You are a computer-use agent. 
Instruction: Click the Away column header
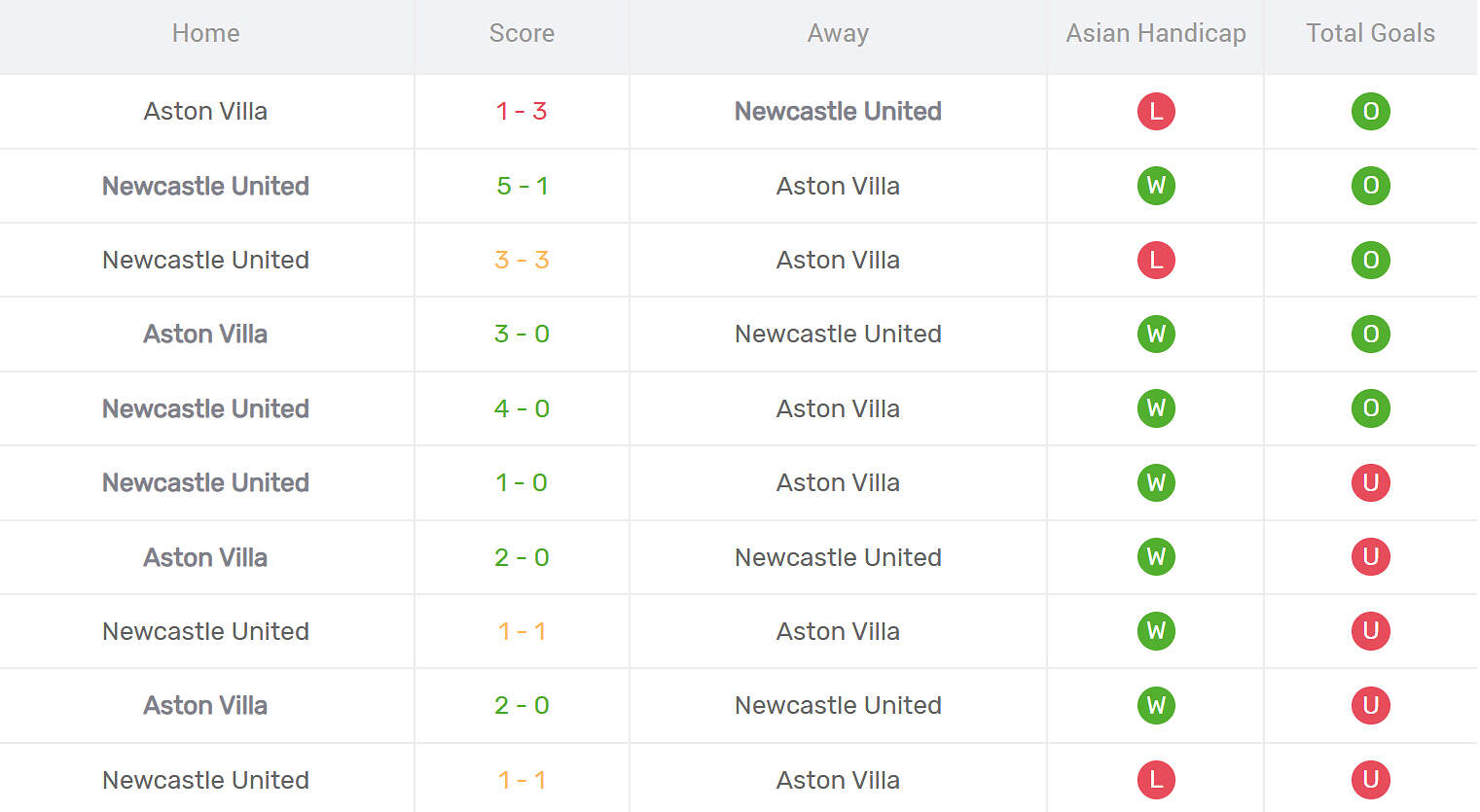[838, 34]
